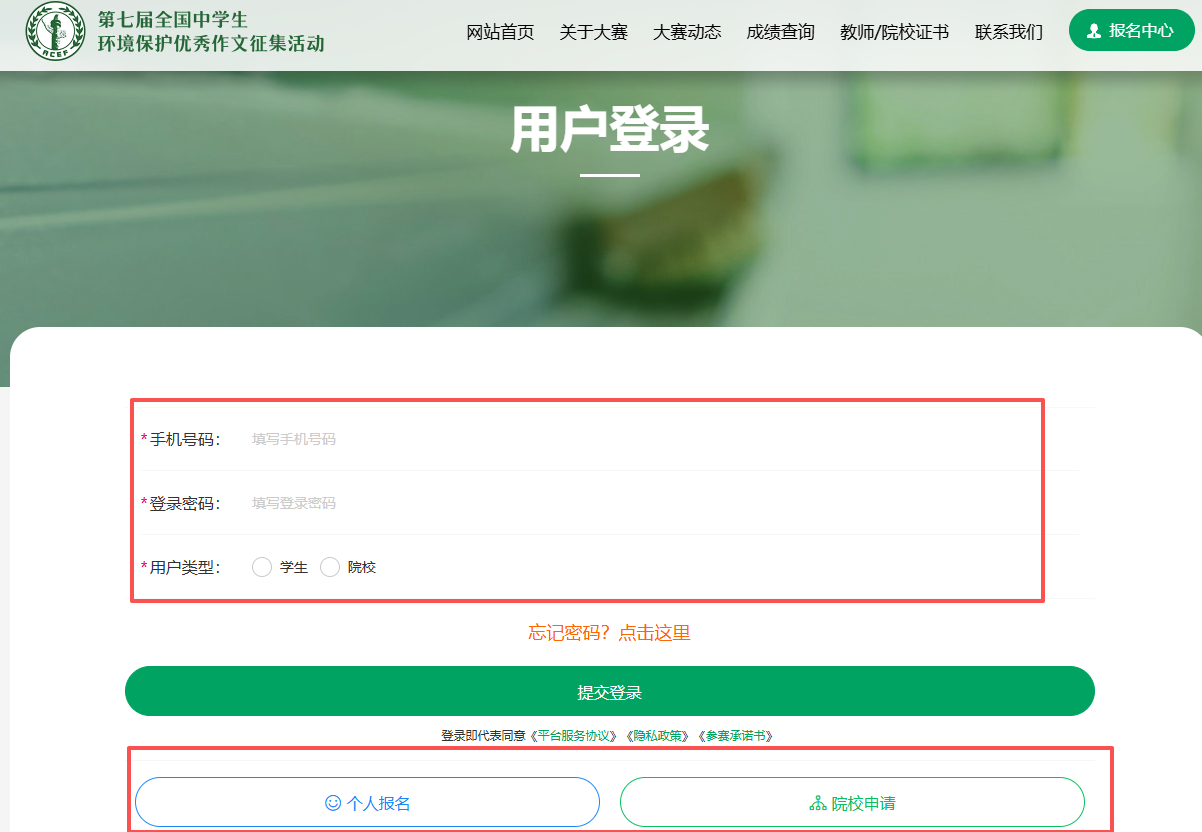The height and width of the screenshot is (832, 1202).
Task: Click the user icon in 报名中心 button
Action: [1094, 31]
